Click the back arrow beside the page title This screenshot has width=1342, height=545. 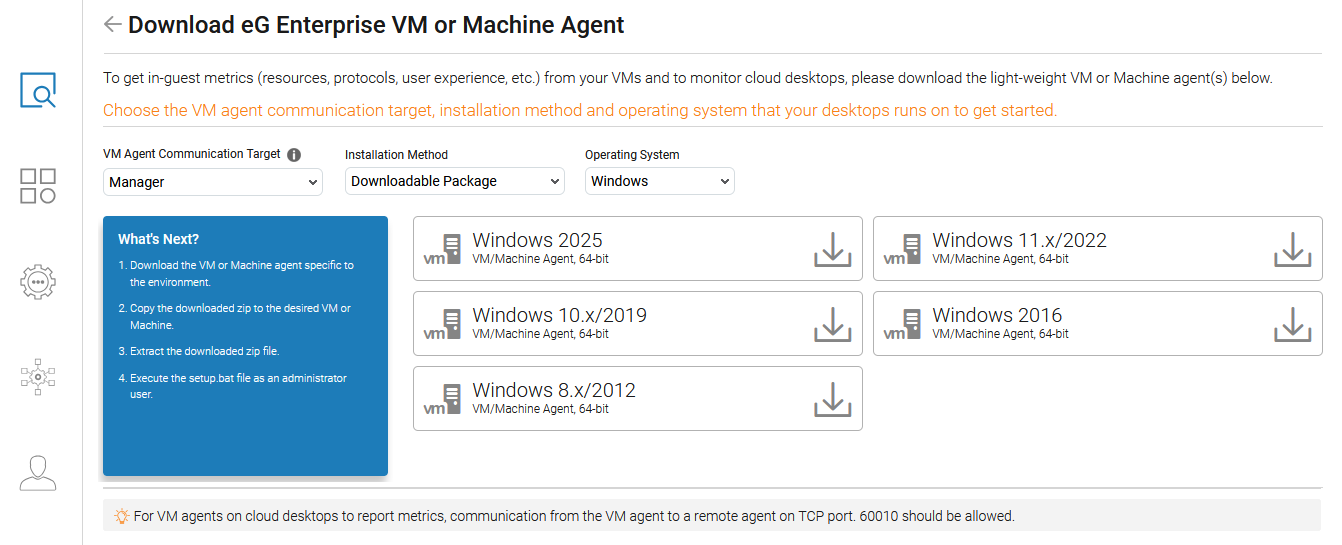coord(112,25)
